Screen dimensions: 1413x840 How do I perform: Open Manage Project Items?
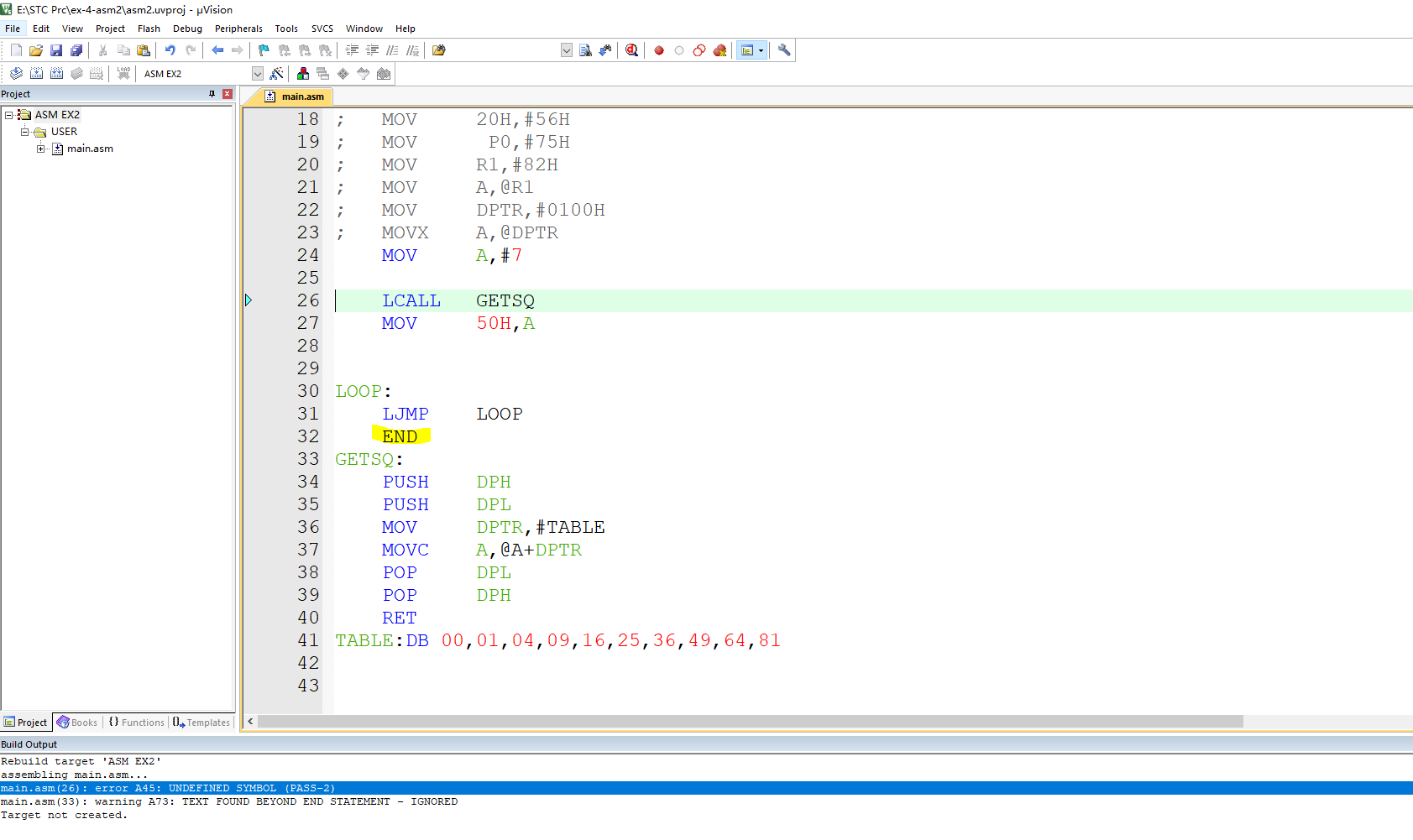(x=303, y=74)
